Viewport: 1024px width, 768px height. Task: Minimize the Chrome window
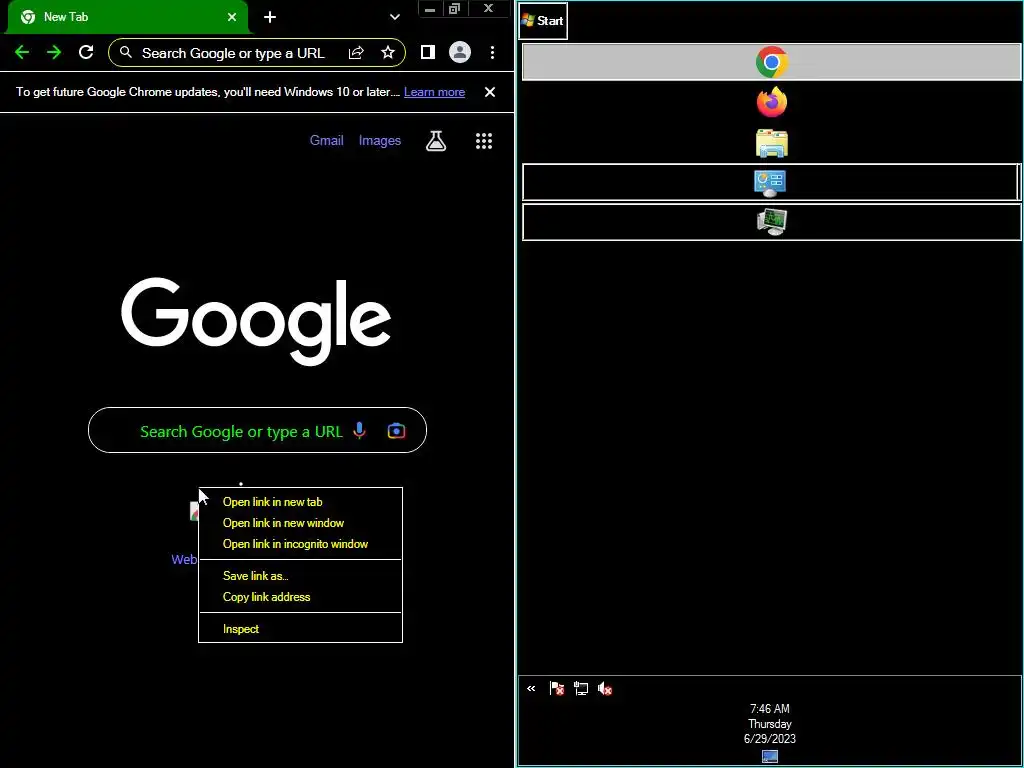click(430, 9)
